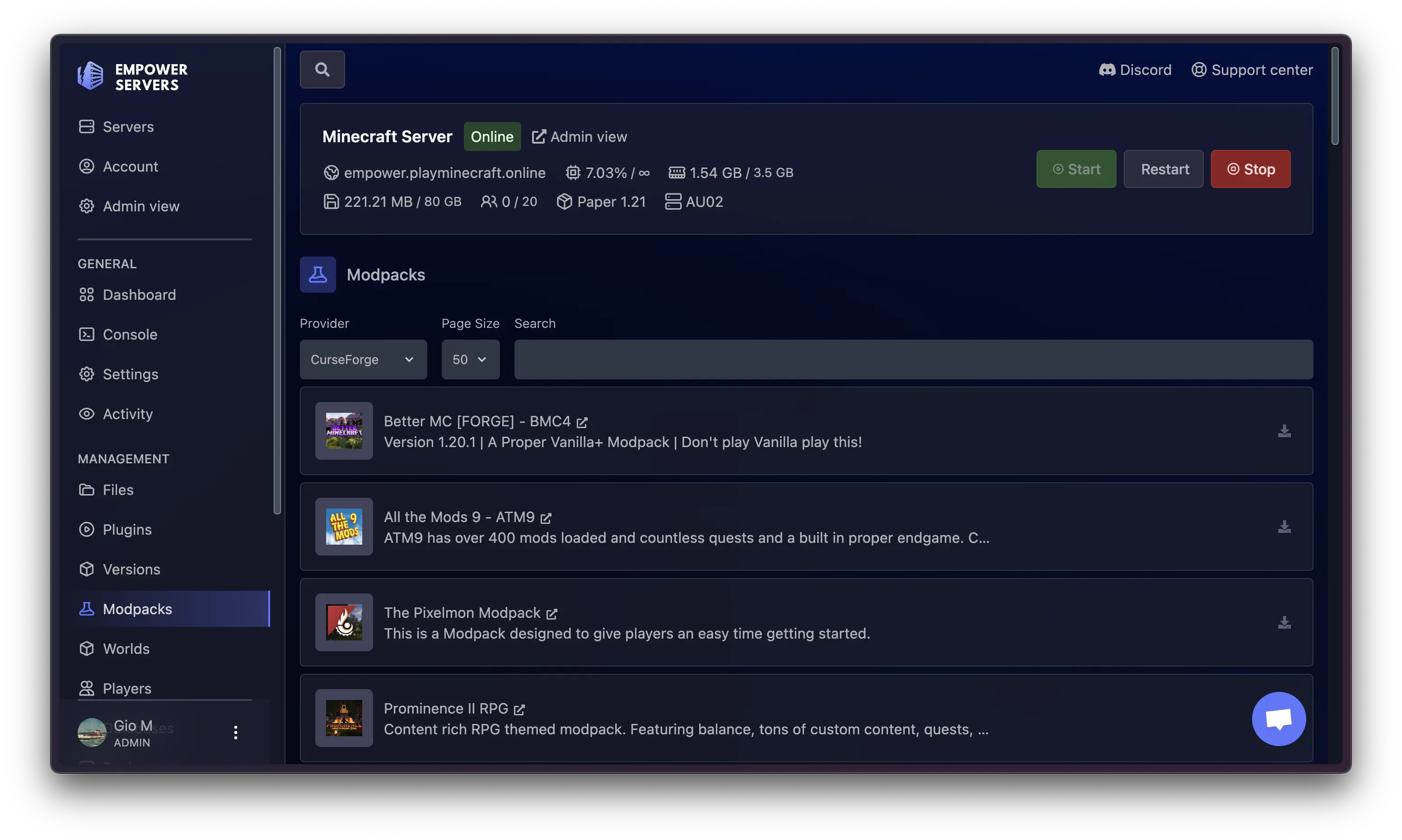Open the Page Size dropdown

pos(470,359)
